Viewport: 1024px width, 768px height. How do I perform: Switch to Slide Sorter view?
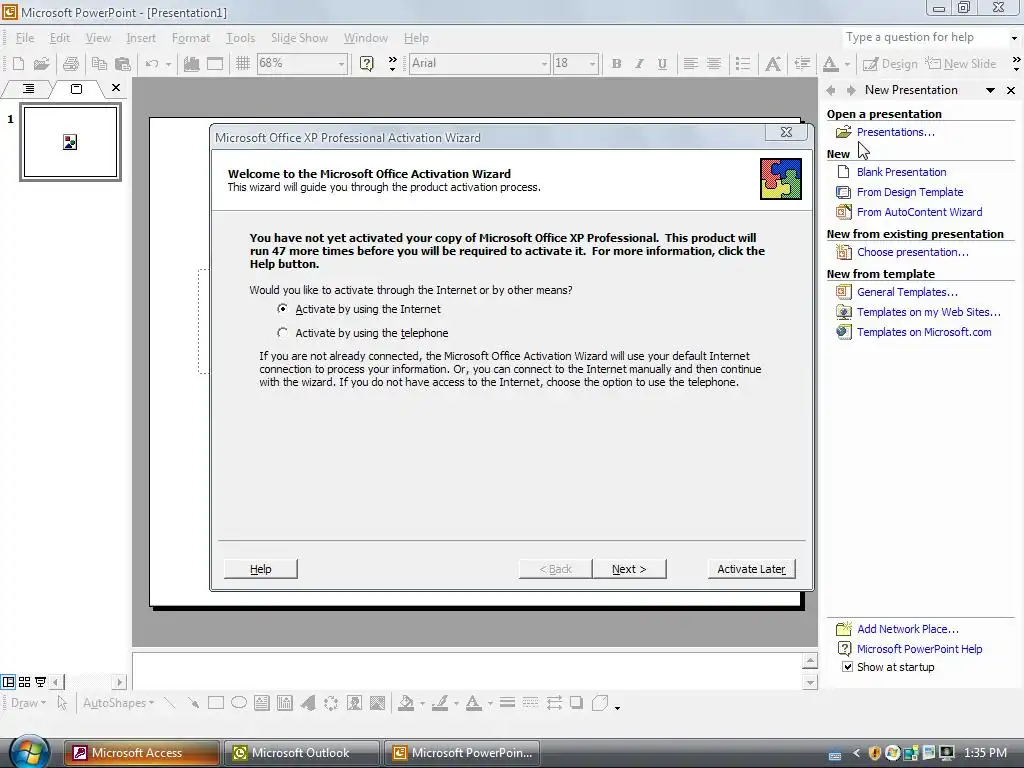pyautogui.click(x=24, y=682)
